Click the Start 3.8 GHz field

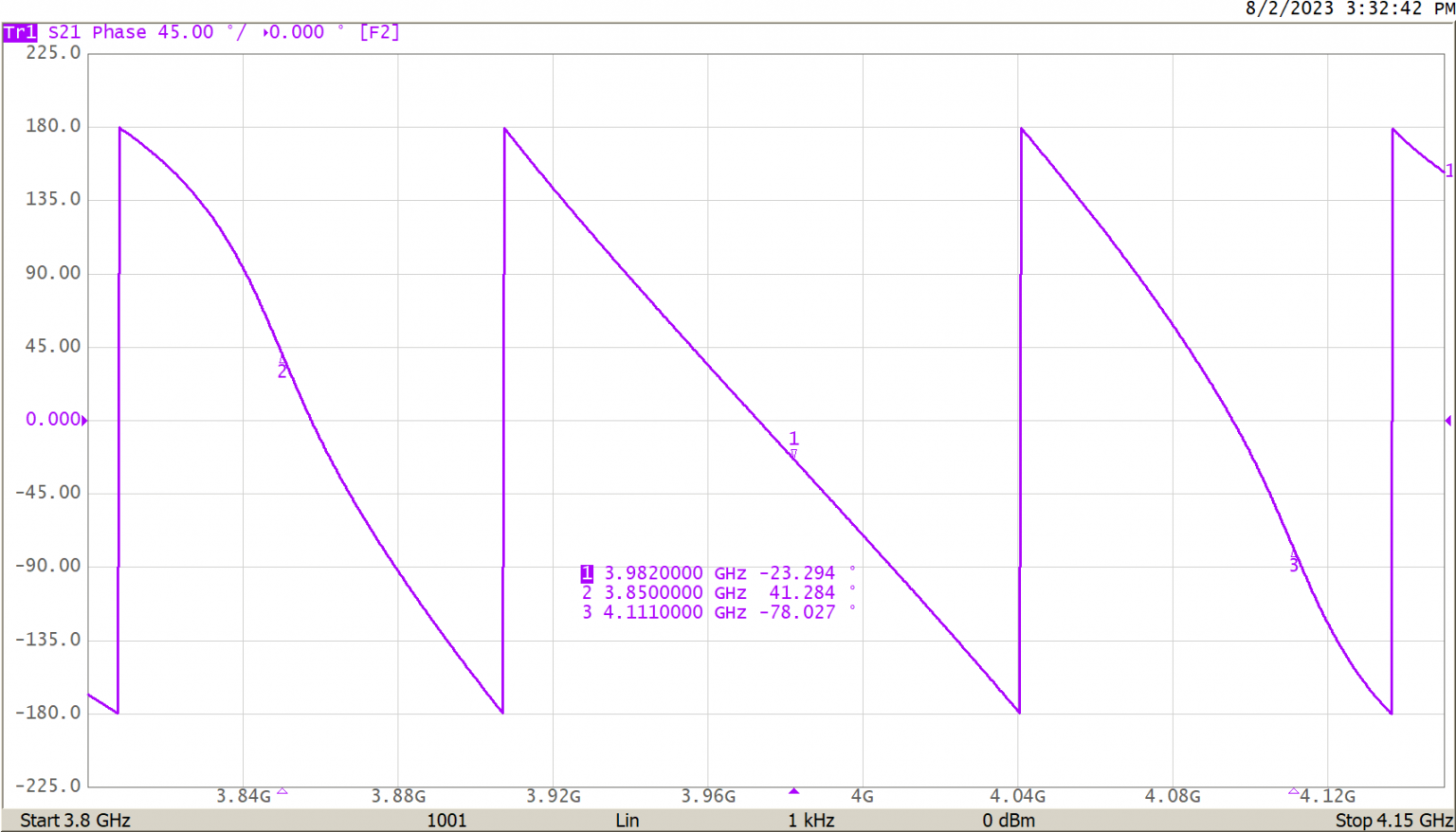[x=75, y=821]
